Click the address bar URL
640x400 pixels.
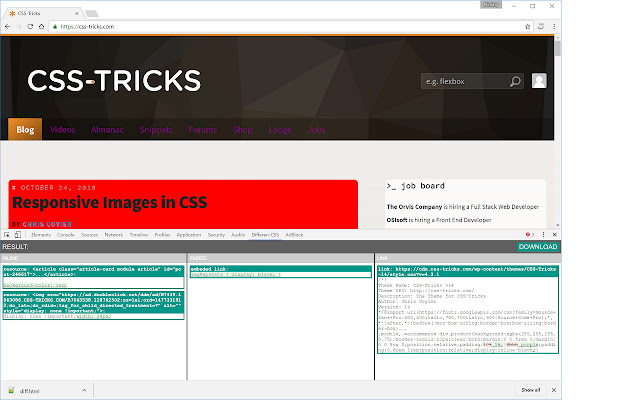pyautogui.click(x=87, y=27)
